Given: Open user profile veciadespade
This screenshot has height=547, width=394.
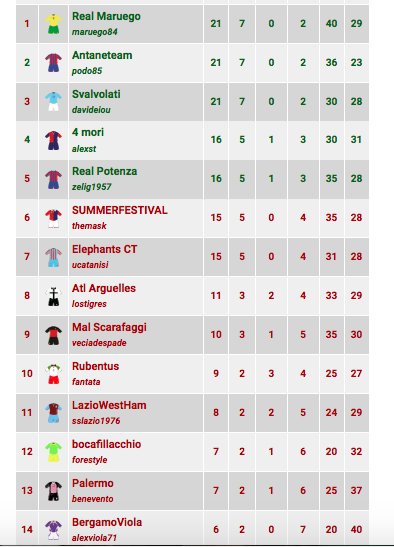Looking at the screenshot, I should click(x=99, y=343).
